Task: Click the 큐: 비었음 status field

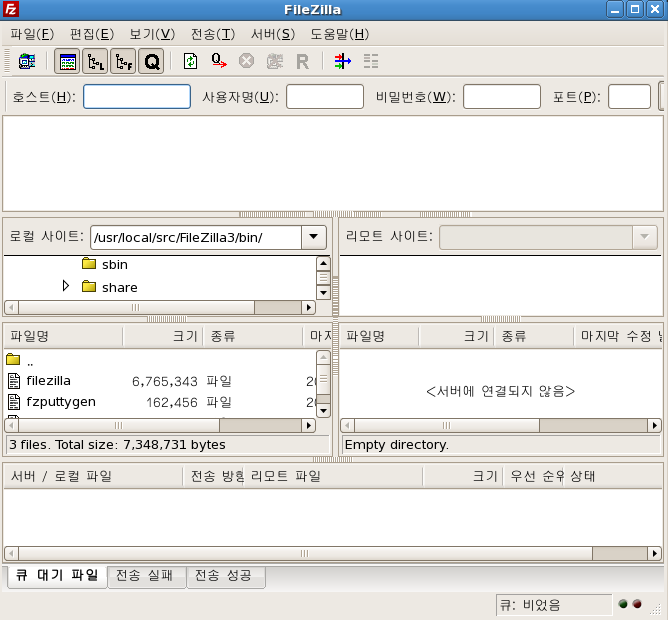Action: pyautogui.click(x=554, y=605)
